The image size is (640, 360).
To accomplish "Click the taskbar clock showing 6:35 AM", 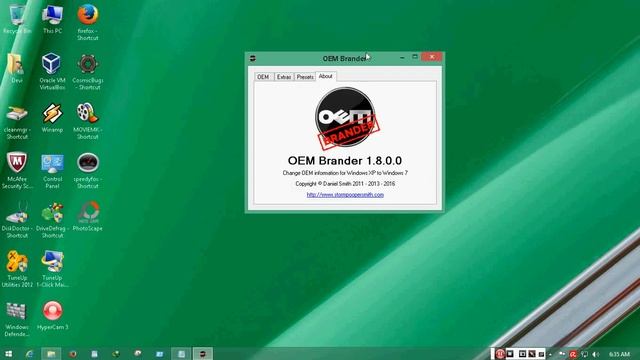I will (619, 354).
